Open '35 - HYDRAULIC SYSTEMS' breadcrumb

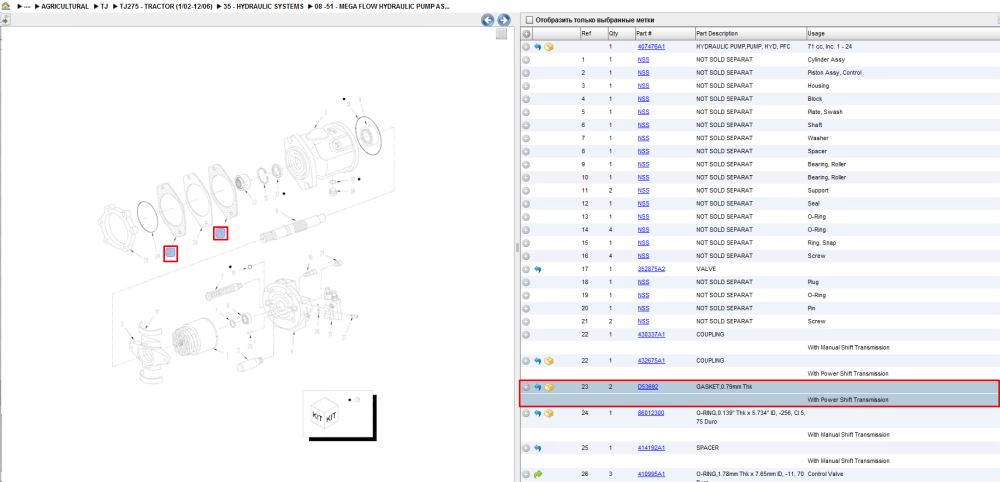click(263, 6)
